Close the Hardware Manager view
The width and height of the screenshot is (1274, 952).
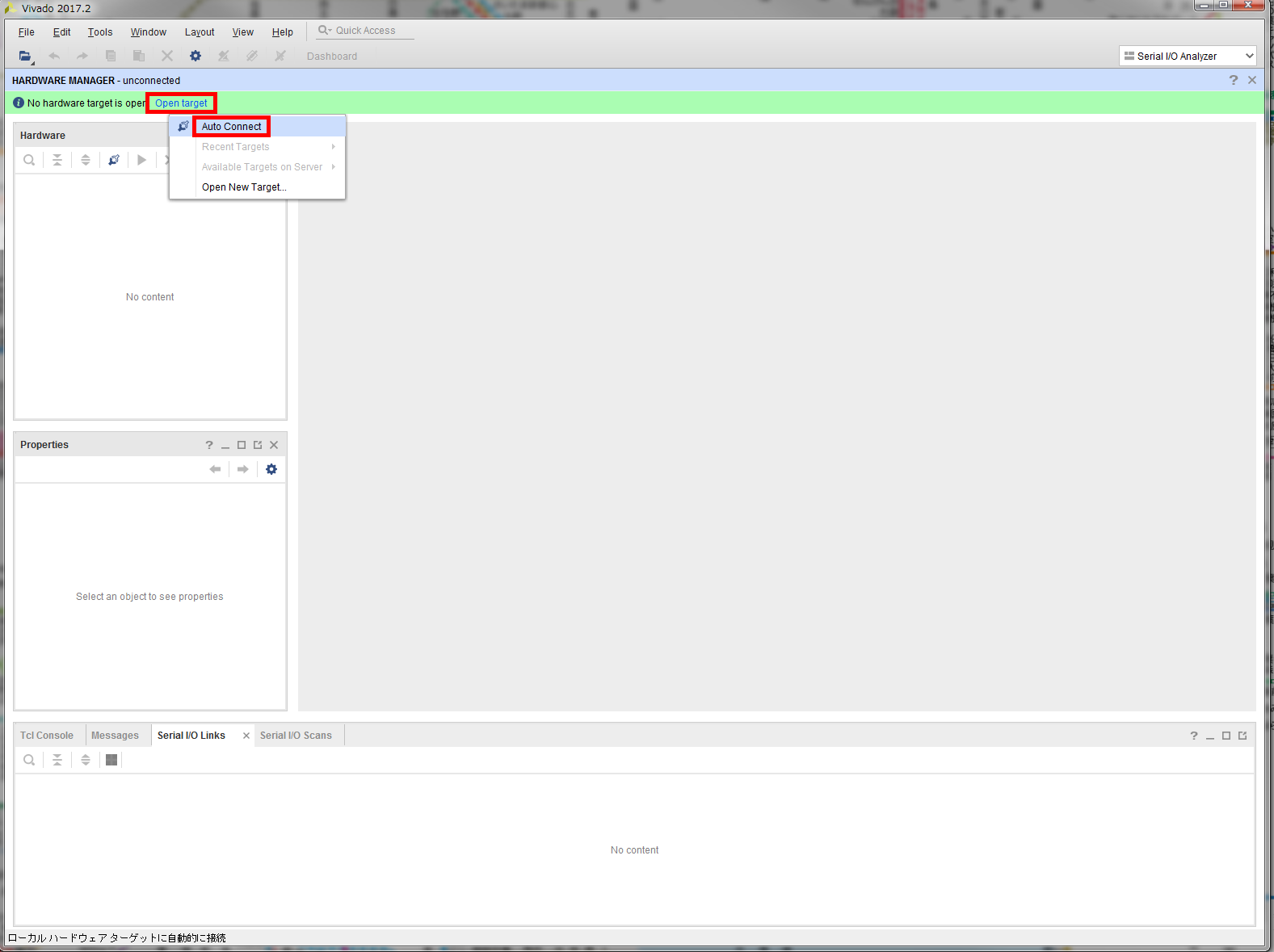point(1252,80)
